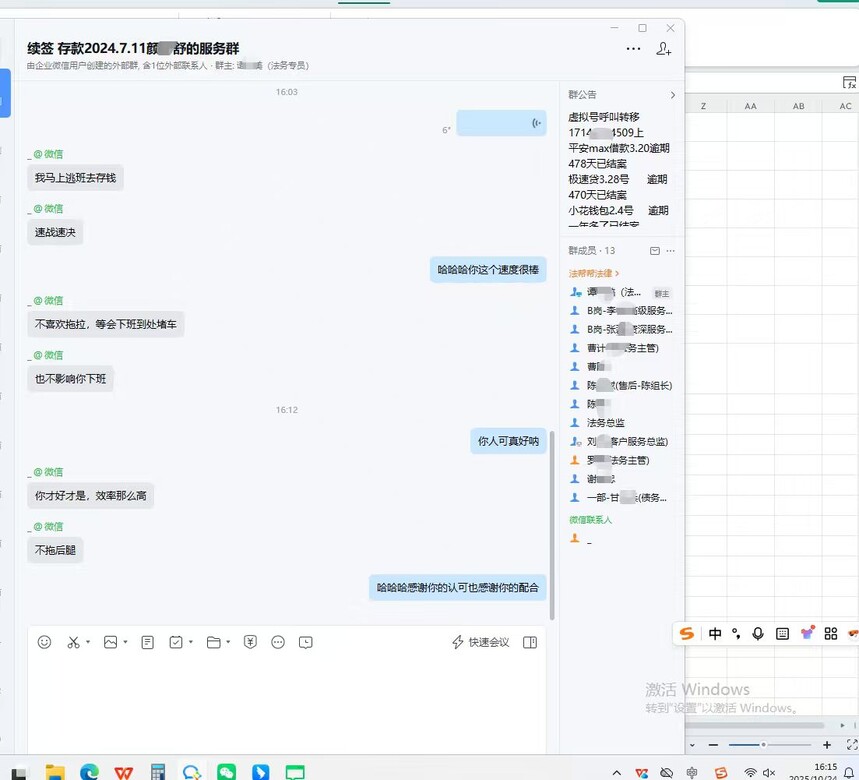Expand the to-do dropdown arrow
Viewport: 859px width, 780px height.
(x=191, y=642)
